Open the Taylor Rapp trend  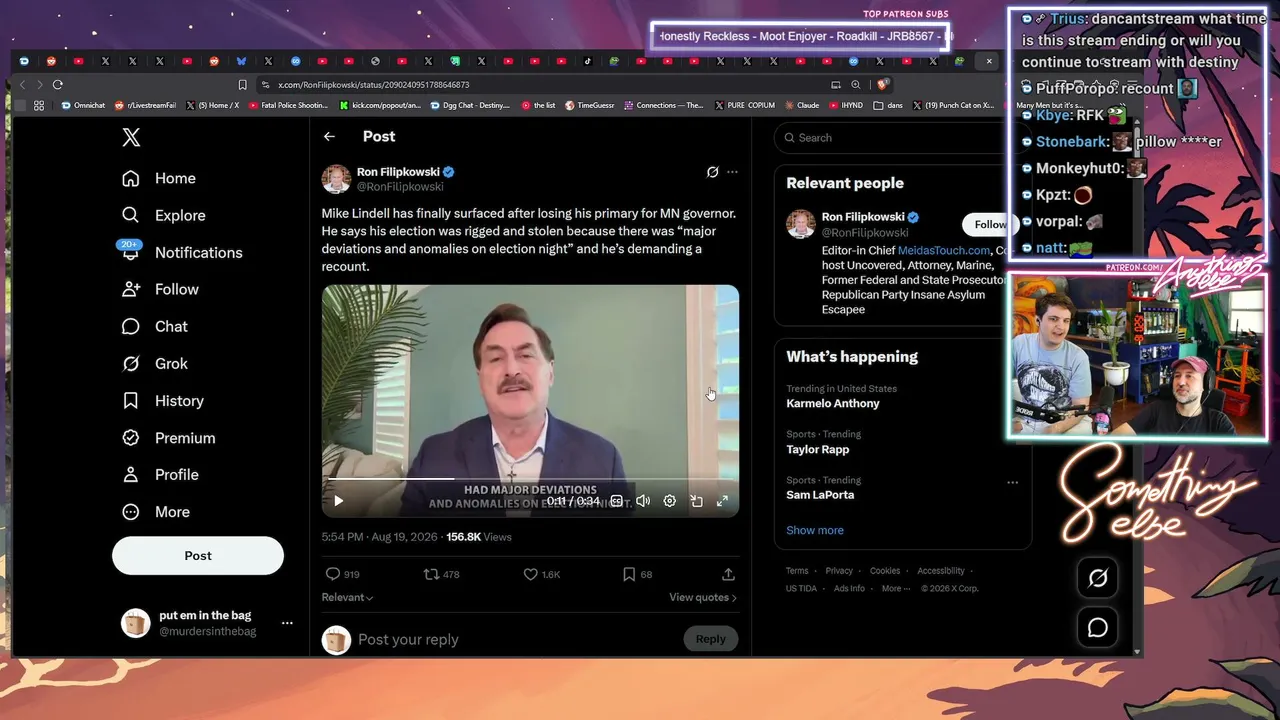tap(818, 449)
